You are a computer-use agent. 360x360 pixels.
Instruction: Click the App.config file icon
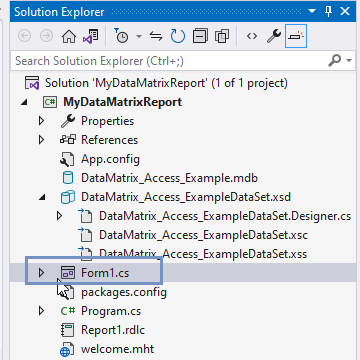[68, 159]
